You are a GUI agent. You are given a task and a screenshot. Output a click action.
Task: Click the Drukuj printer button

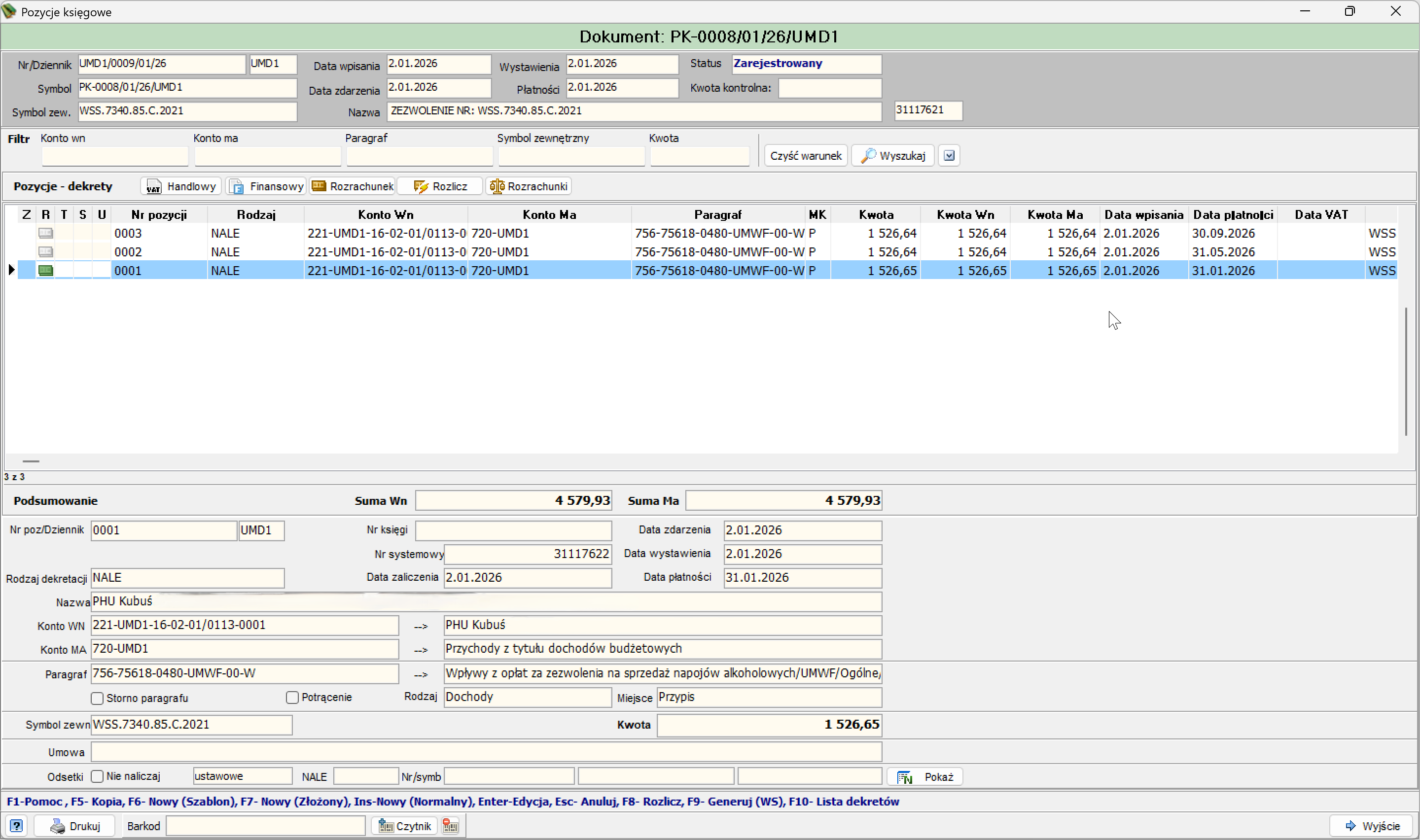click(74, 826)
